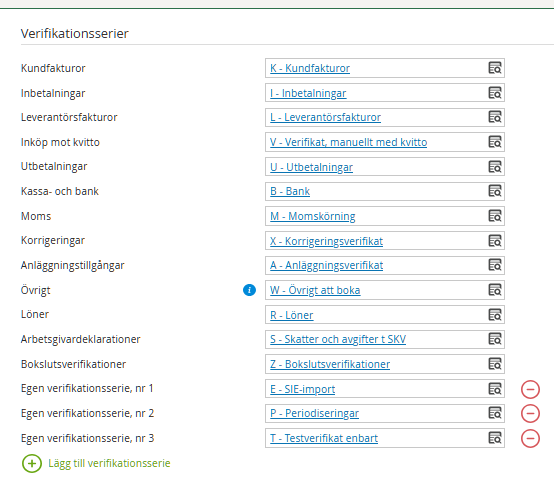Open lookup icon in Leverantörsfakturor row
This screenshot has width=554, height=495.
495,117
